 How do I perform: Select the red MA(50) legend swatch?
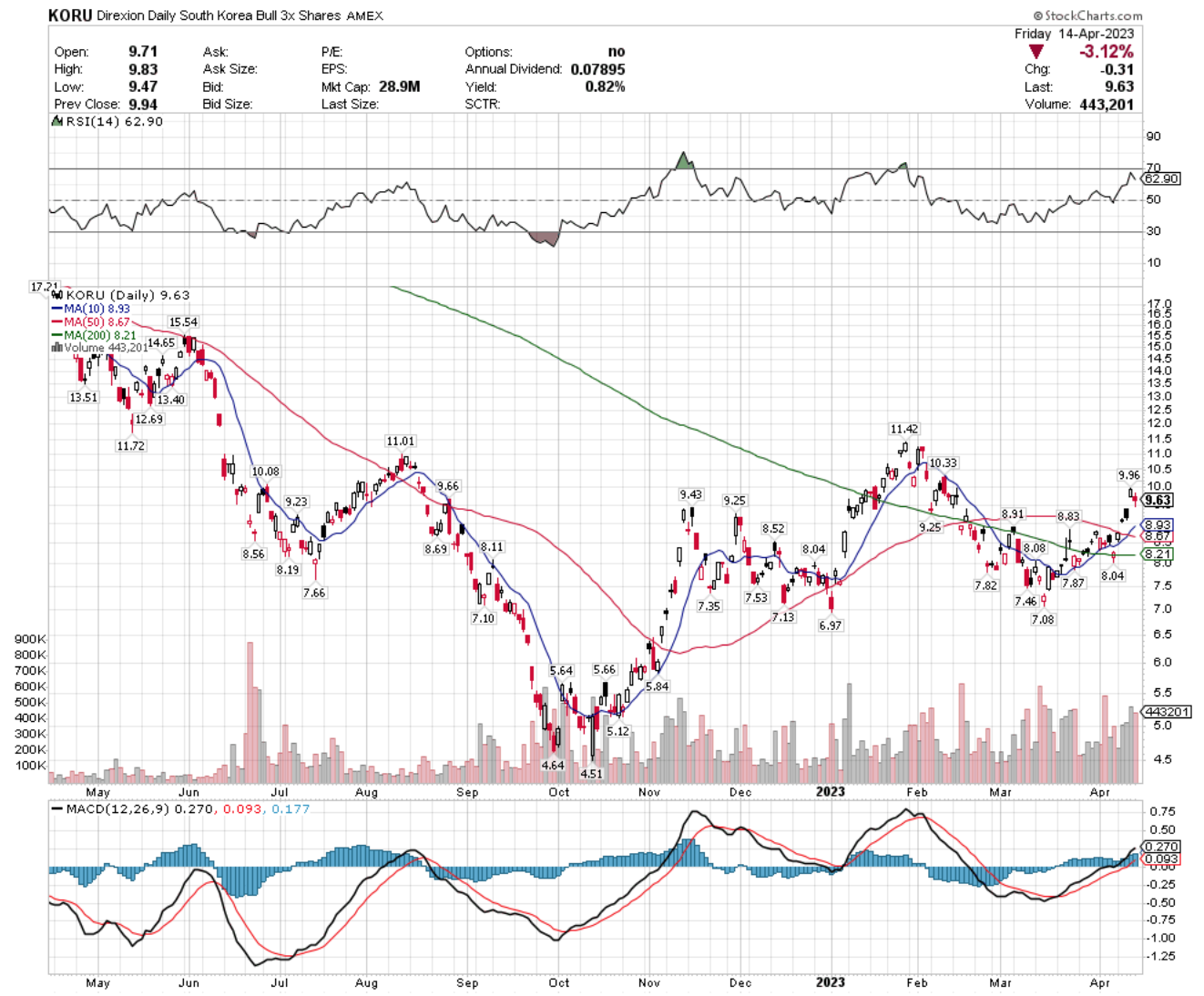click(x=57, y=321)
